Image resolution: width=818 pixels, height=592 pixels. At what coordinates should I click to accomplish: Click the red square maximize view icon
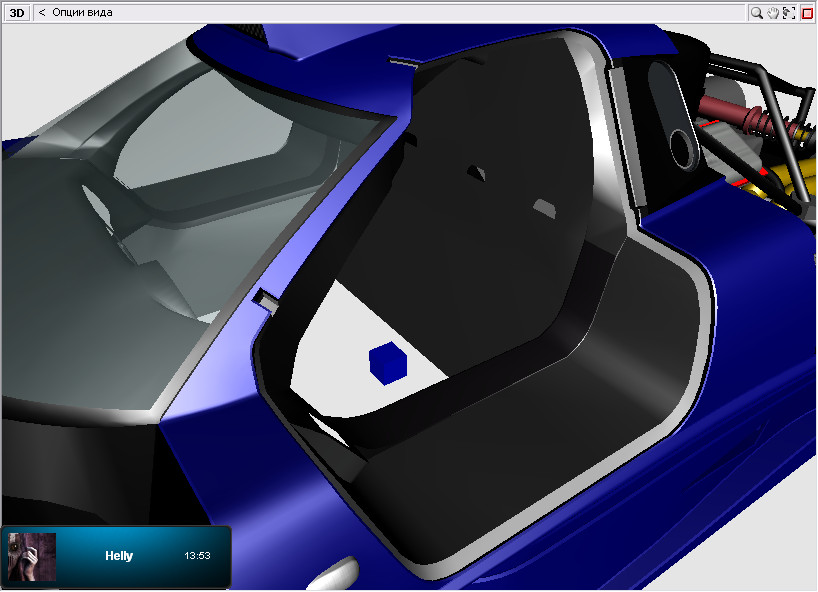(807, 13)
